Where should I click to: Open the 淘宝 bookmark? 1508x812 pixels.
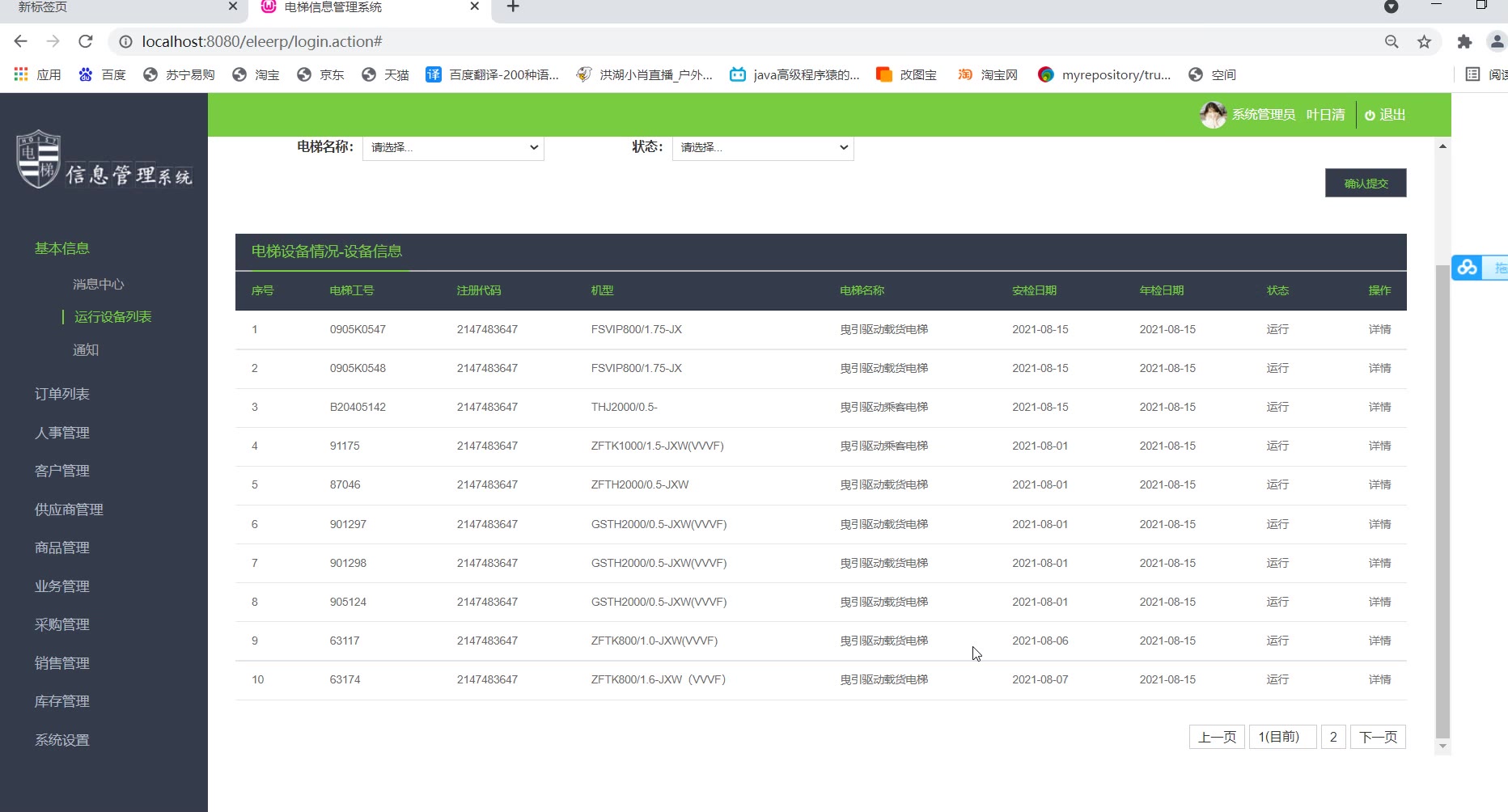click(x=256, y=74)
